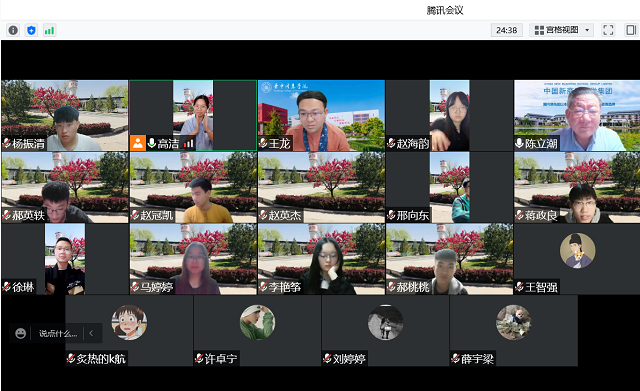640x391 pixels.
Task: Click muted mic icon of 马婷婷
Action: [135, 287]
